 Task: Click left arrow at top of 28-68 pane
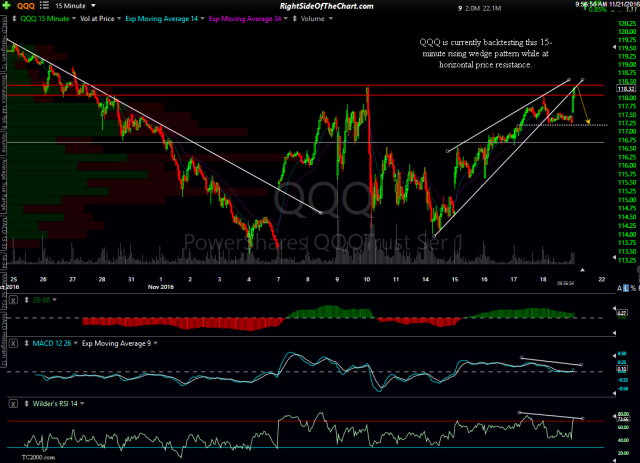[615, 308]
